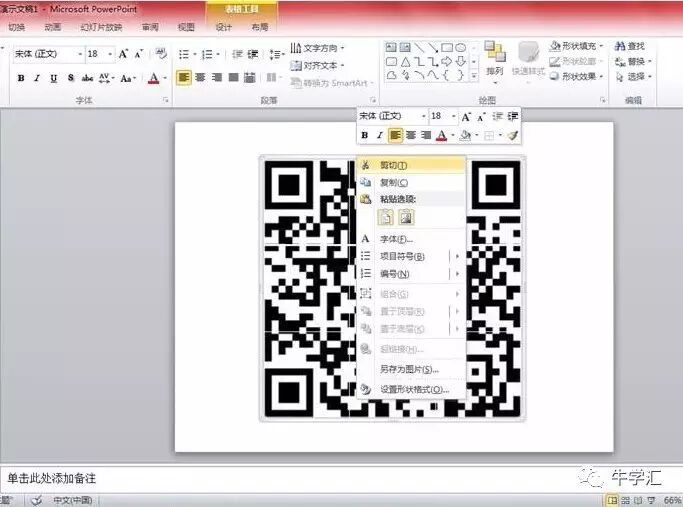Image resolution: width=683 pixels, height=507 pixels.
Task: Select the down arrow shape in gallery
Action: click(x=461, y=61)
